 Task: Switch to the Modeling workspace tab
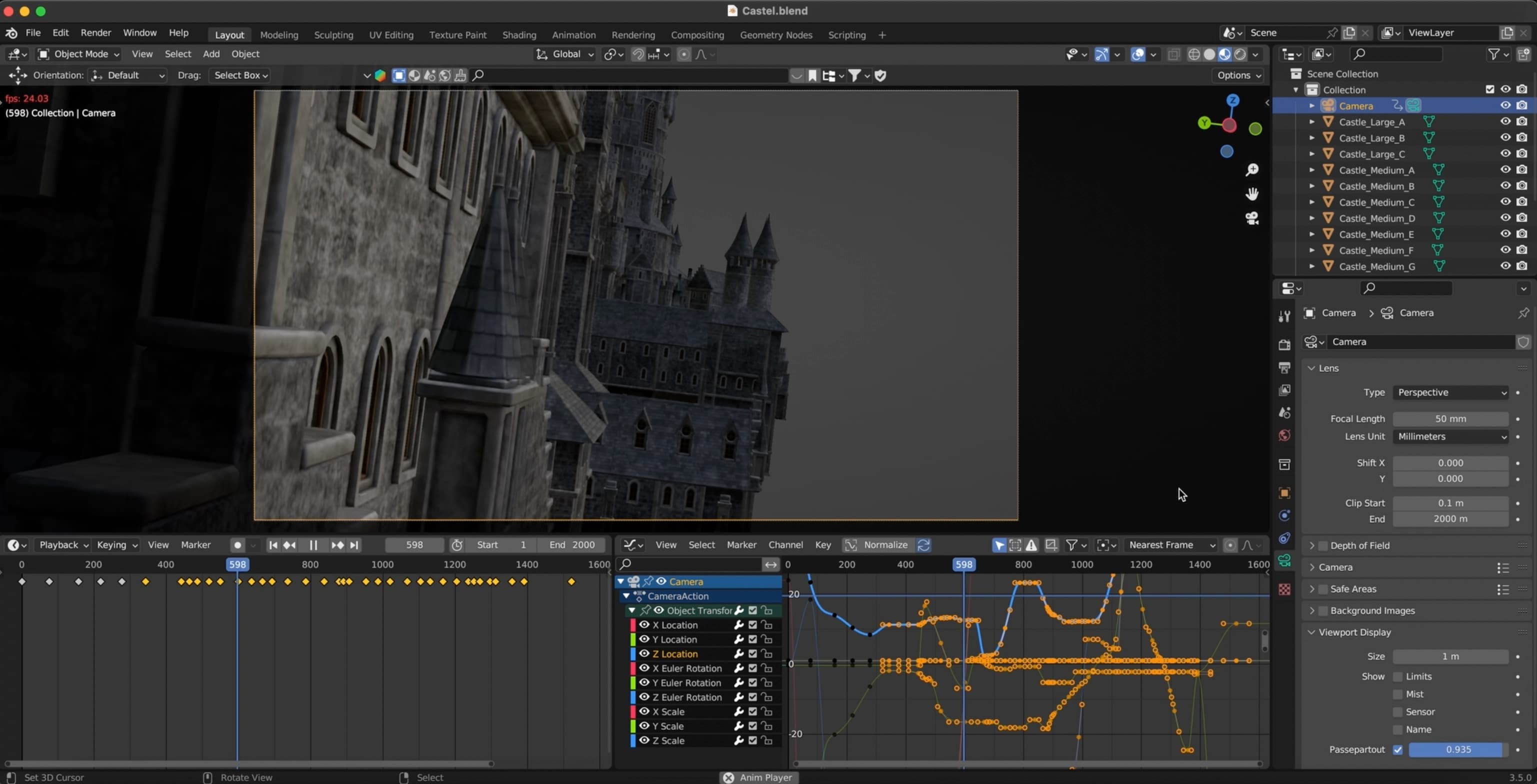[x=278, y=34]
